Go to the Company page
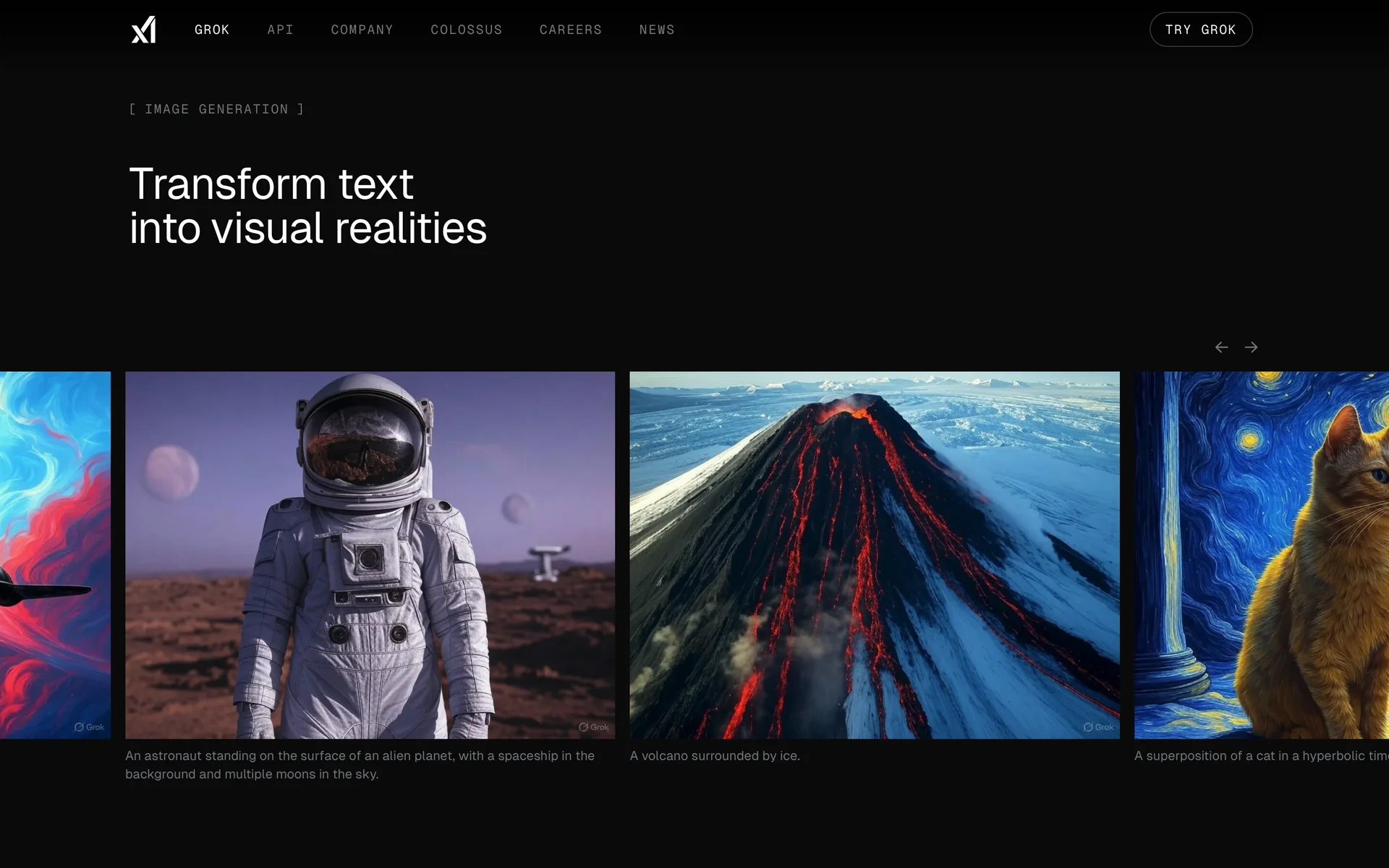Viewport: 1389px width, 868px height. pos(362,30)
